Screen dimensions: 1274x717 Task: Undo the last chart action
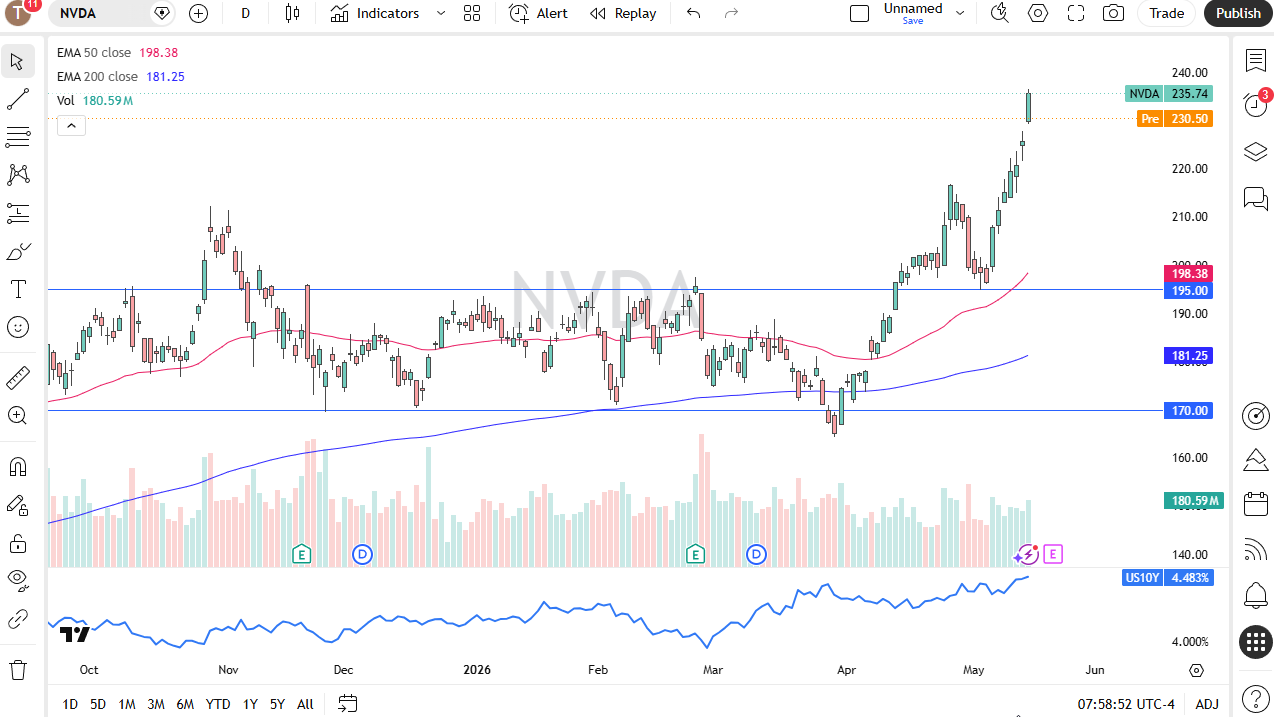[693, 13]
